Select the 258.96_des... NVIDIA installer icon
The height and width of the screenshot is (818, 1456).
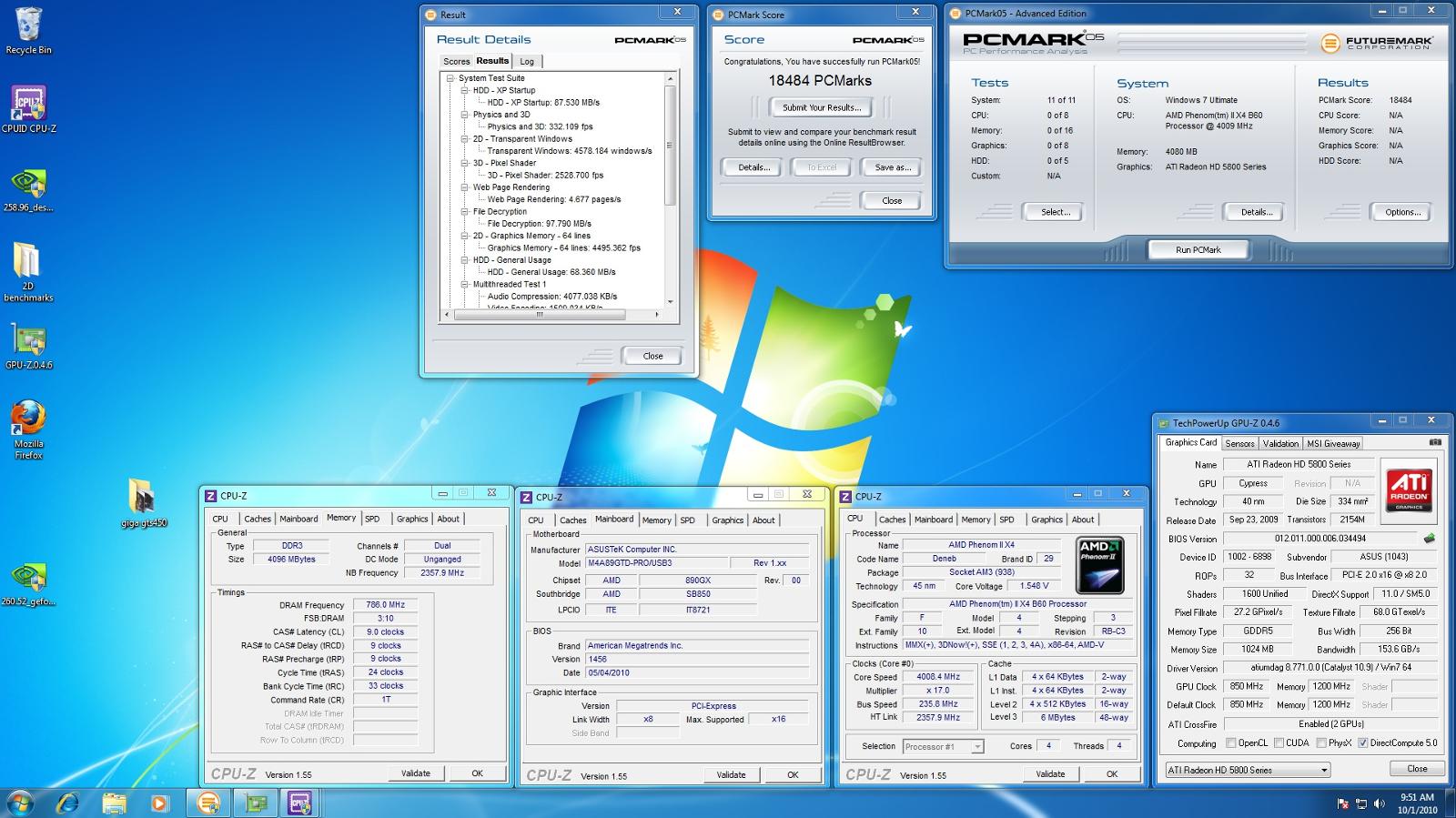(x=28, y=189)
